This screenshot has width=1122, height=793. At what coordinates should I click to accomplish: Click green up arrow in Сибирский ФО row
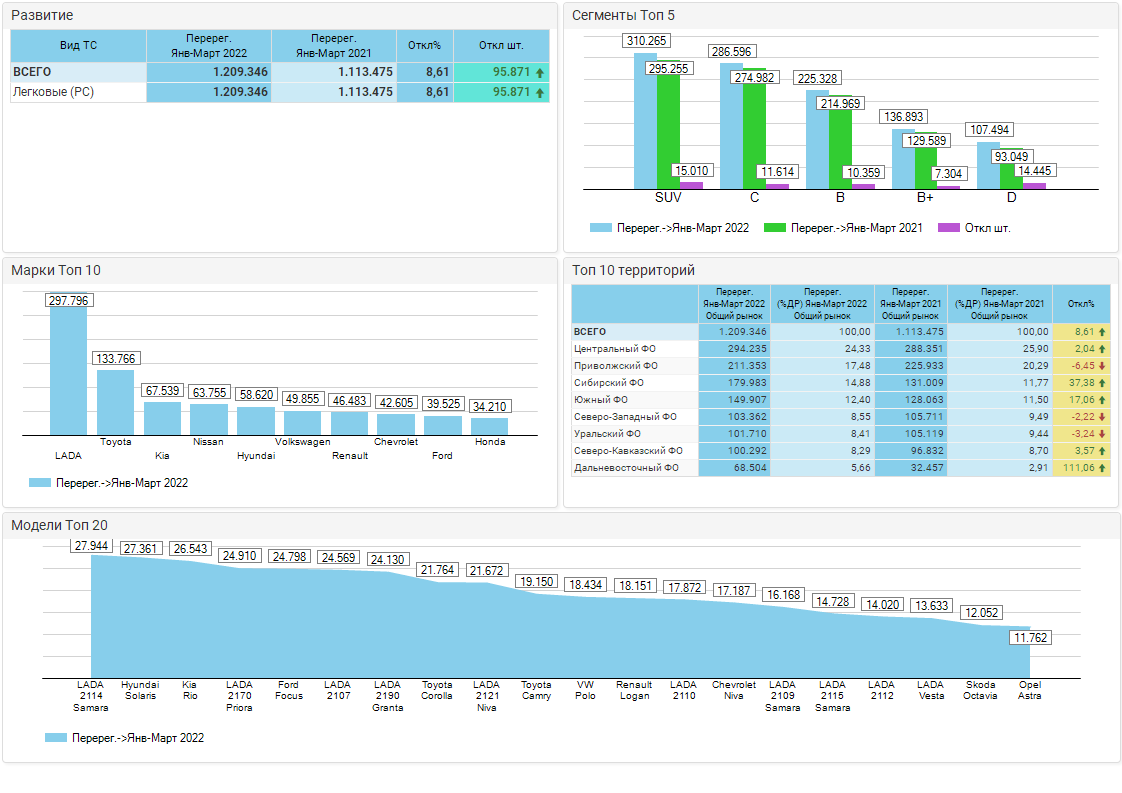[1102, 383]
